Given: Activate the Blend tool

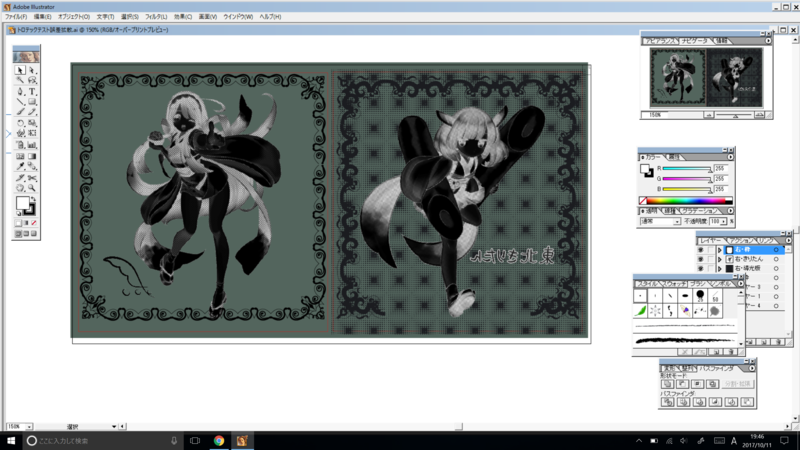Looking at the screenshot, I should 32,166.
